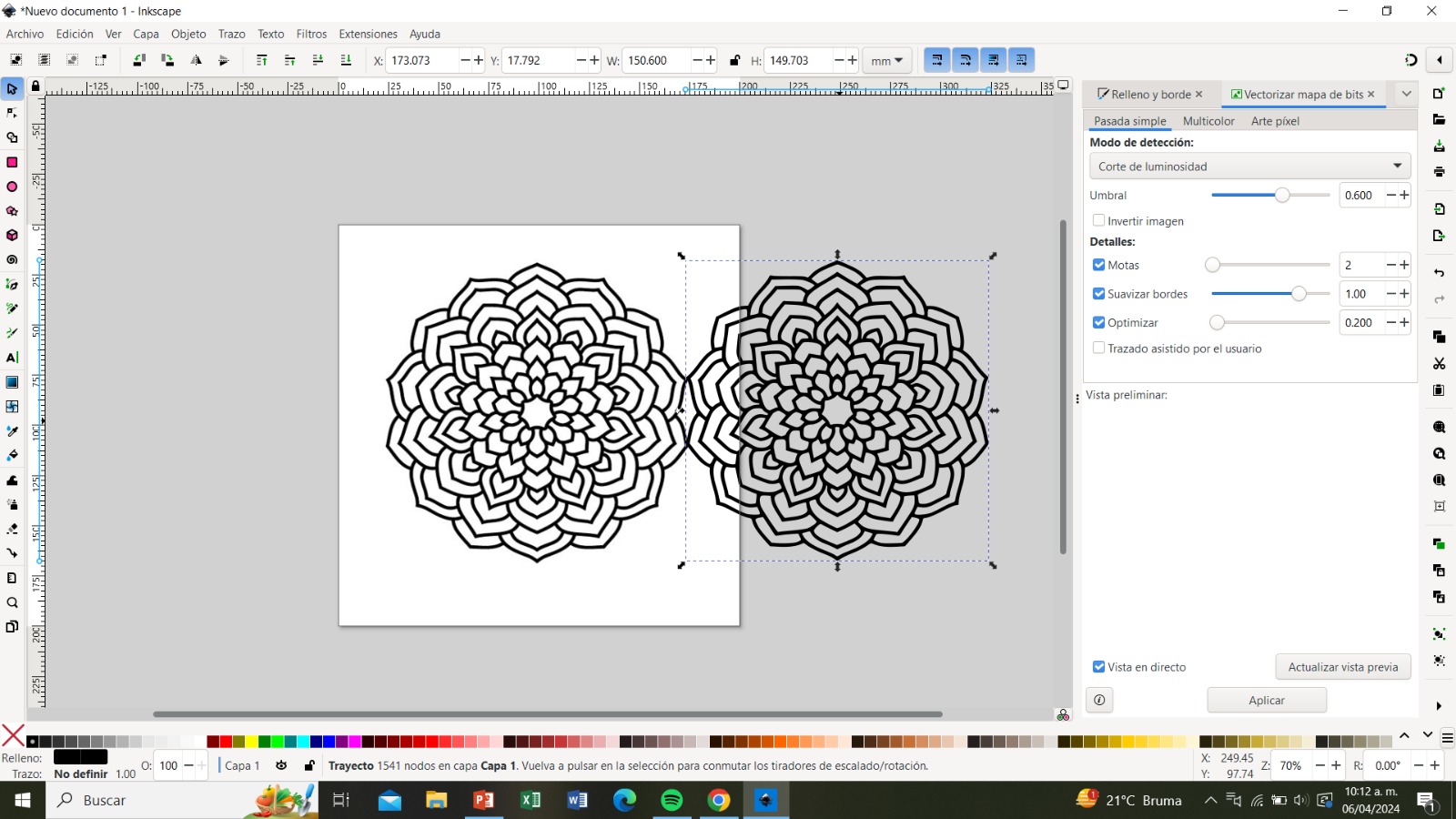The height and width of the screenshot is (819, 1456).
Task: Click the Aplicar button
Action: point(1267,700)
